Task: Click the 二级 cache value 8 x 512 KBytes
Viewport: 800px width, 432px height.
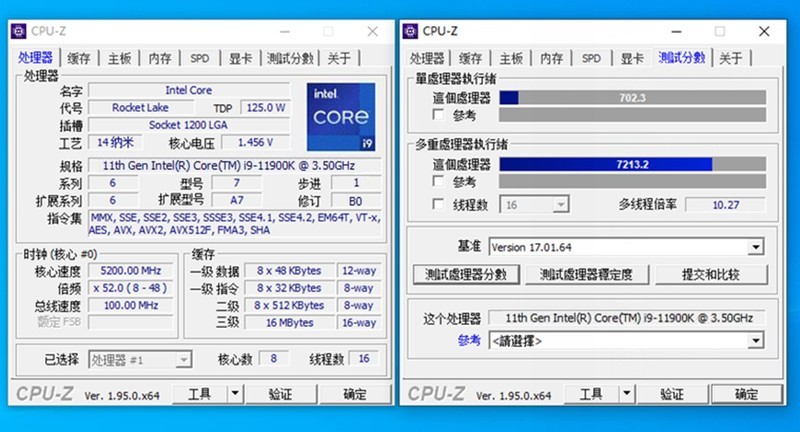Action: point(289,305)
